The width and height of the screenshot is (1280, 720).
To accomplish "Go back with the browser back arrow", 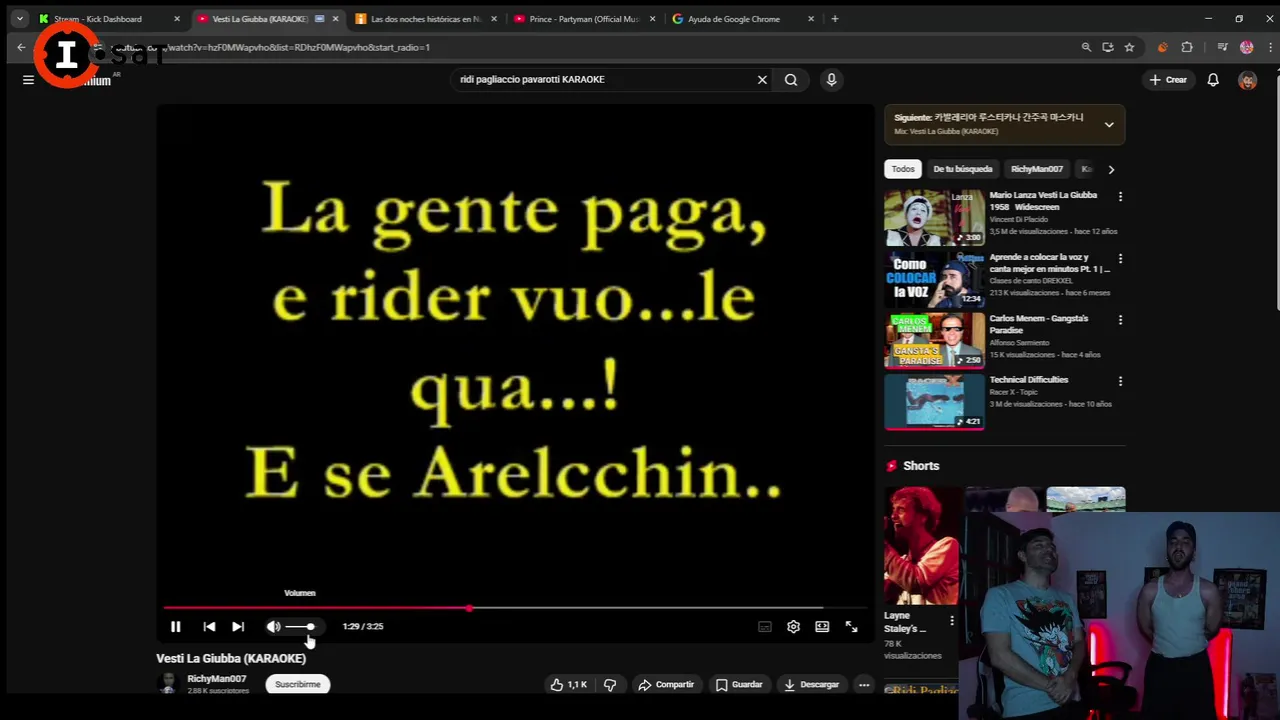I will pos(21,47).
